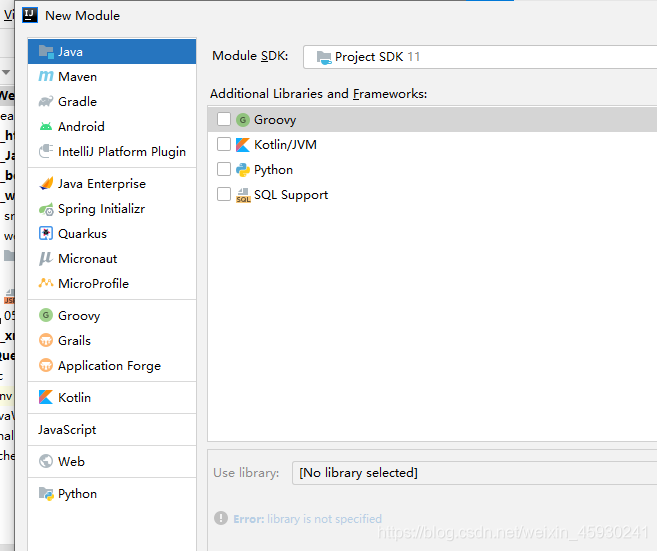The width and height of the screenshot is (657, 551).
Task: Tick the SQL Support checkbox
Action: tap(224, 195)
